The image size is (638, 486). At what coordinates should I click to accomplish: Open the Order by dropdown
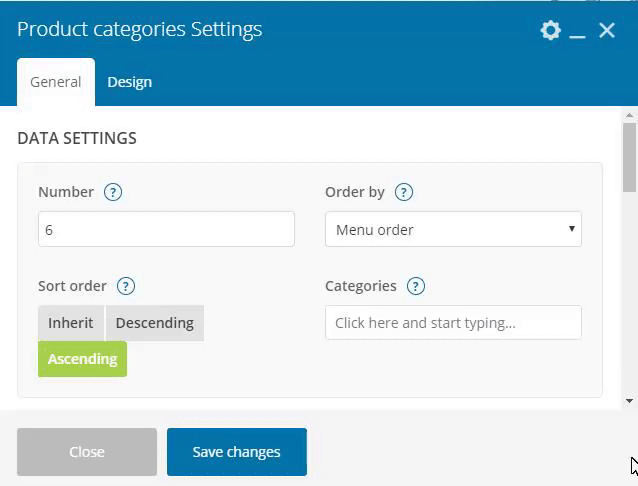453,229
